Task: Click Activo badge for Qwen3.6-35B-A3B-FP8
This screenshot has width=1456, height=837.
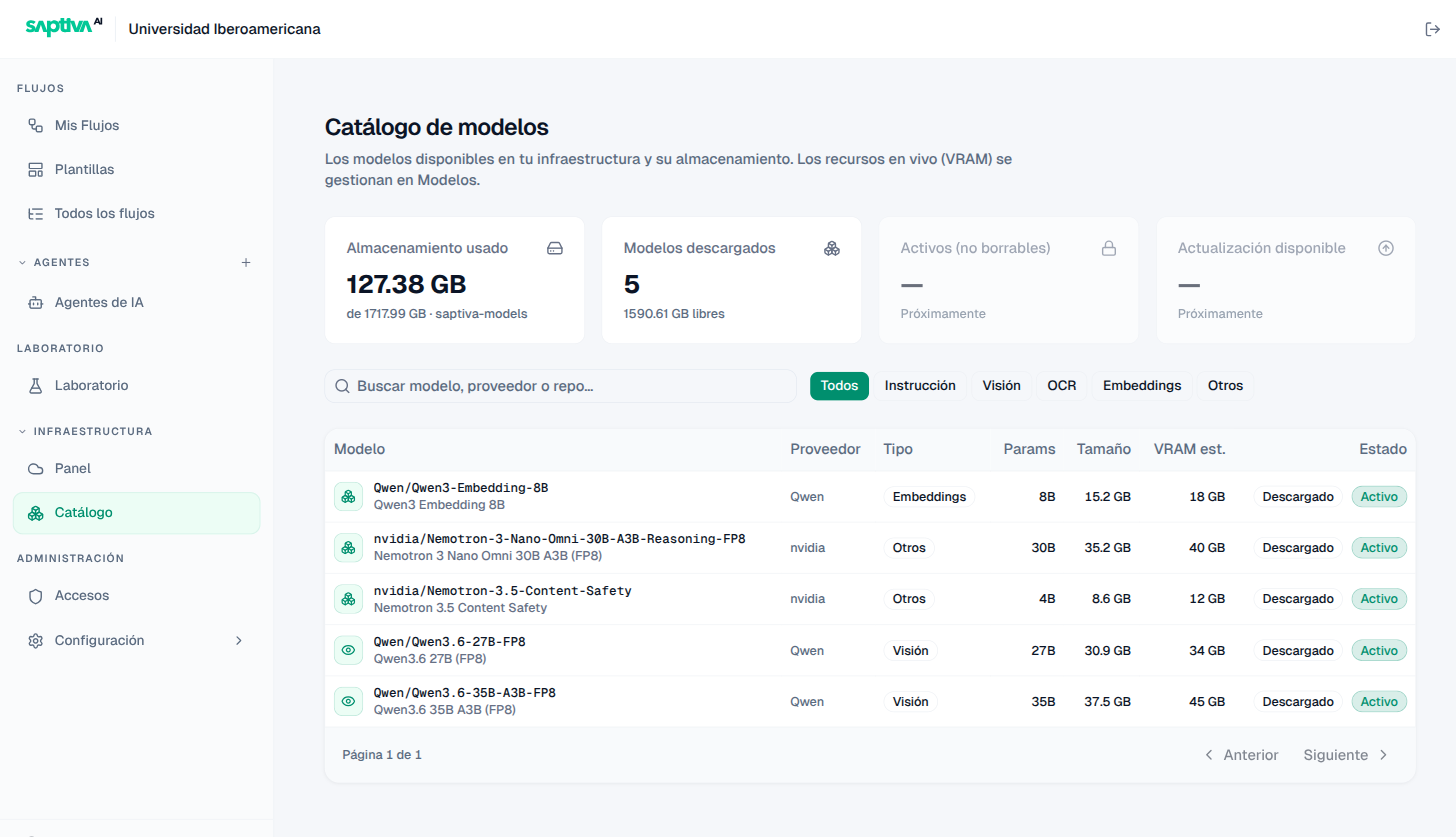Action: tap(1379, 702)
